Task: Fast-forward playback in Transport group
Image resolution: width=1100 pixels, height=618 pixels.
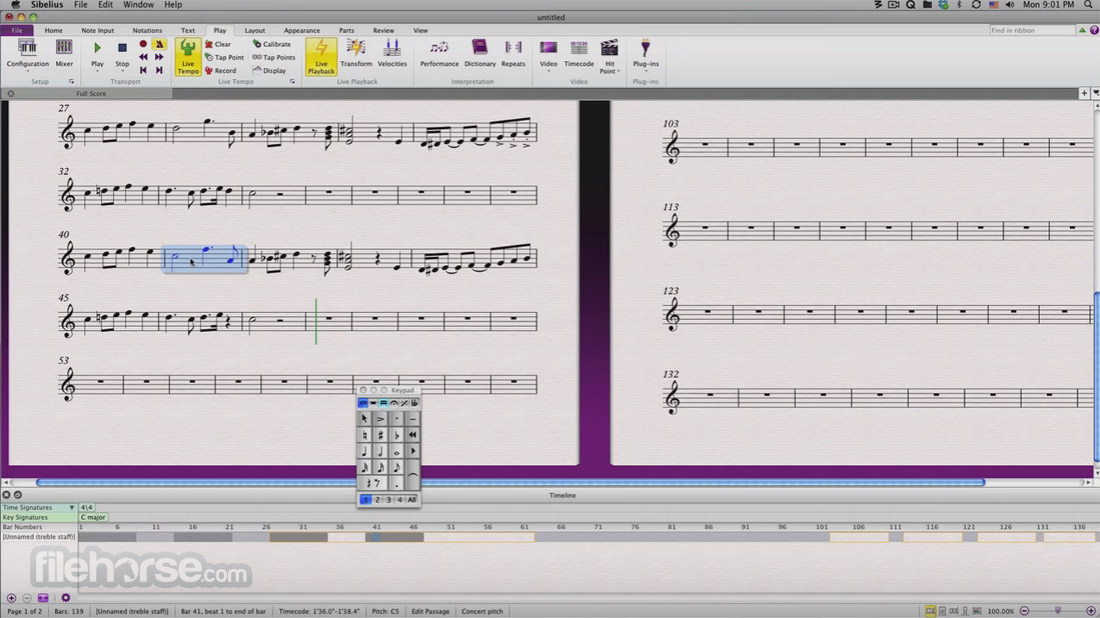Action: (x=159, y=57)
